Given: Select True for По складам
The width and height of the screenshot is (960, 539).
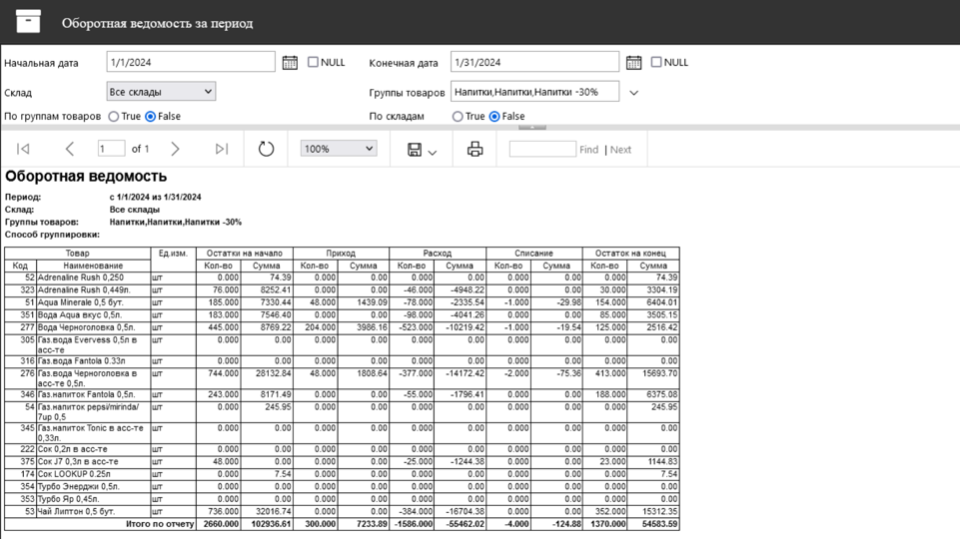Looking at the screenshot, I should (458, 116).
